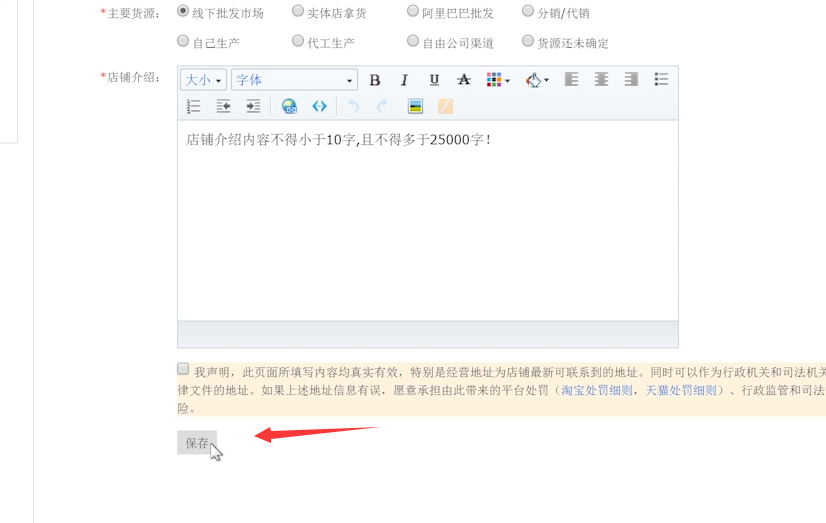
Task: Open the insert hyperlink tool
Action: pyautogui.click(x=289, y=106)
